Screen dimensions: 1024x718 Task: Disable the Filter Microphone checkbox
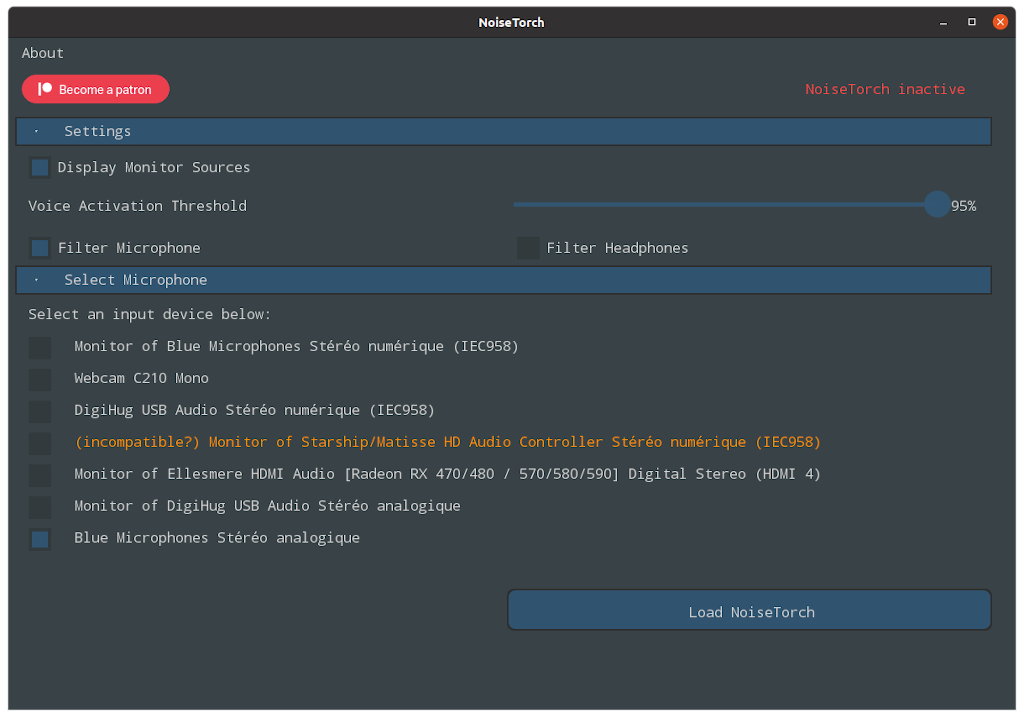(40, 248)
